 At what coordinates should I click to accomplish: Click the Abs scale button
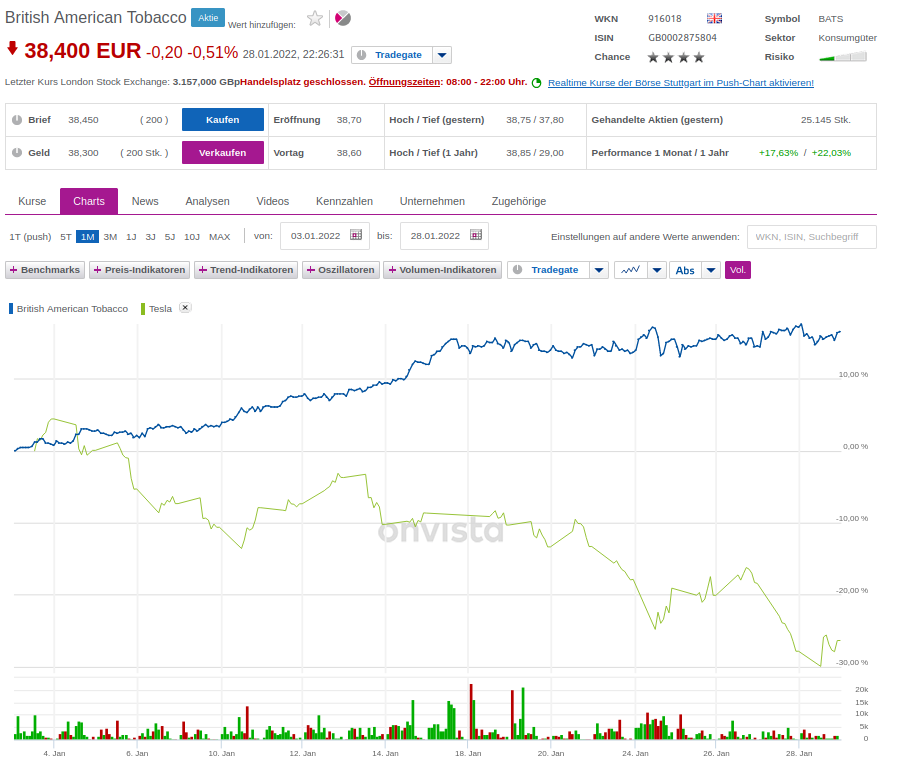click(686, 270)
